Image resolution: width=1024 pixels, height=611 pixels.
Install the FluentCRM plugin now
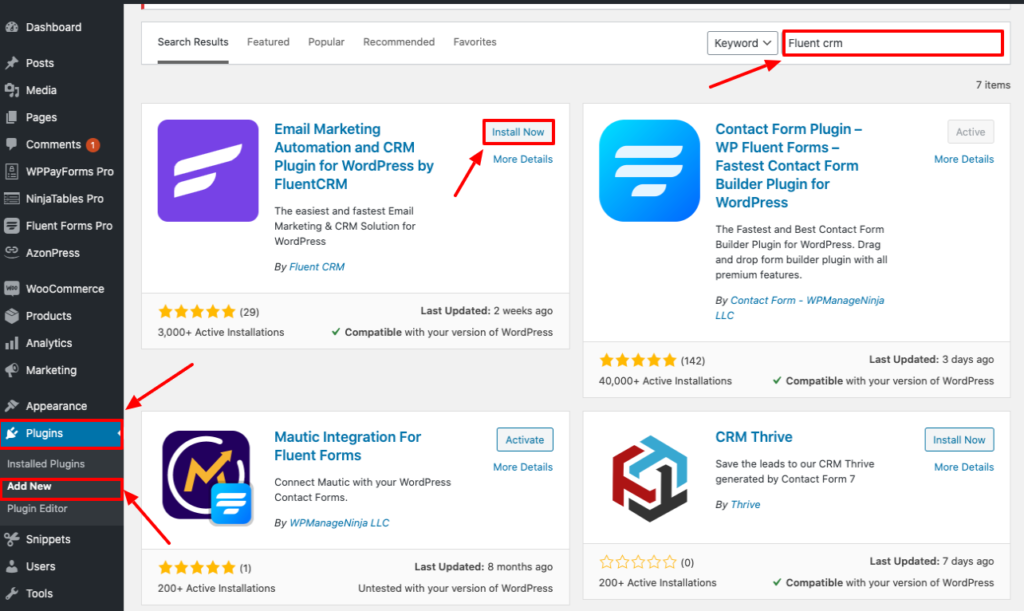point(518,132)
